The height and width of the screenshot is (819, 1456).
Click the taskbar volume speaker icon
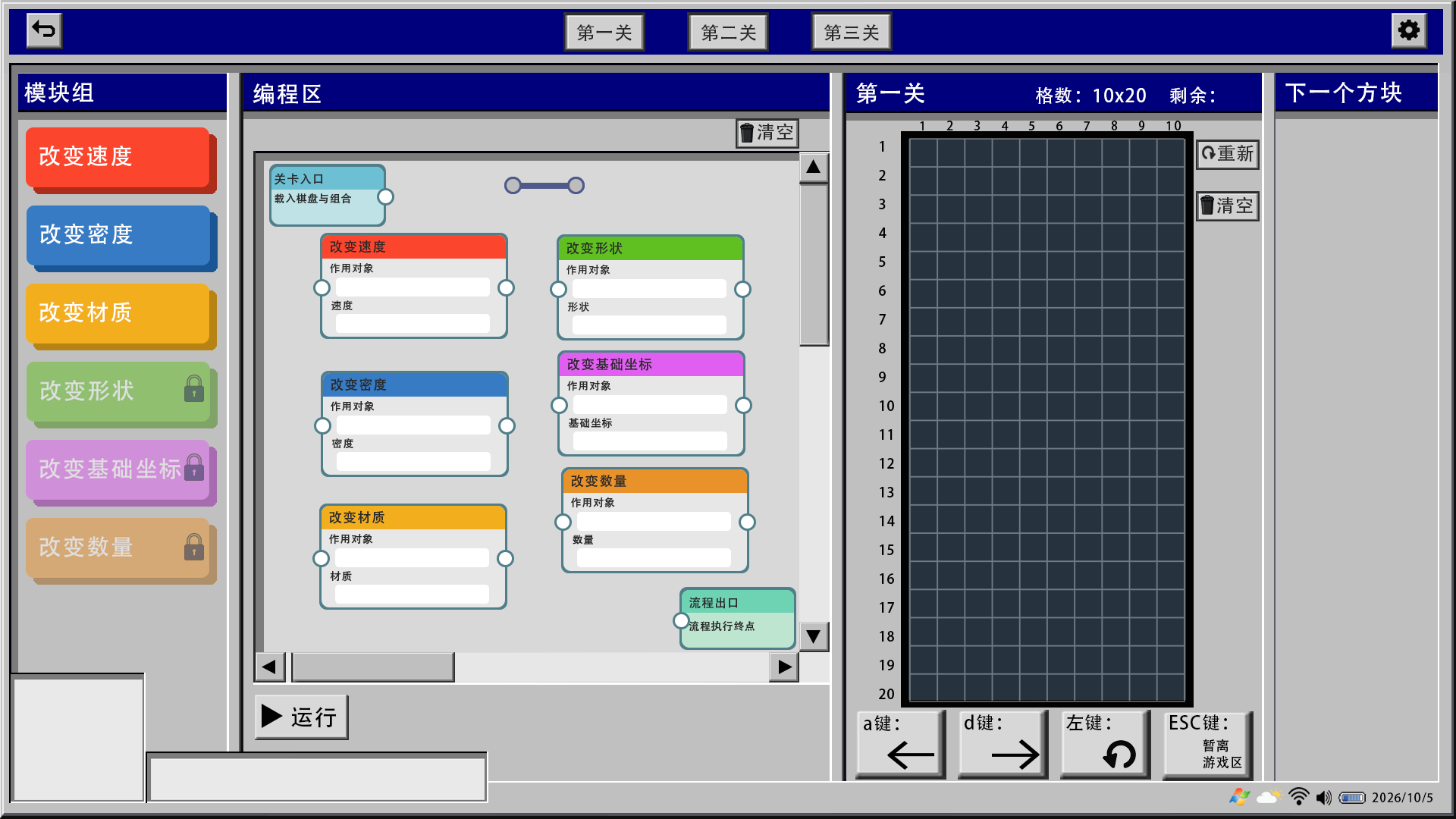[x=1324, y=797]
